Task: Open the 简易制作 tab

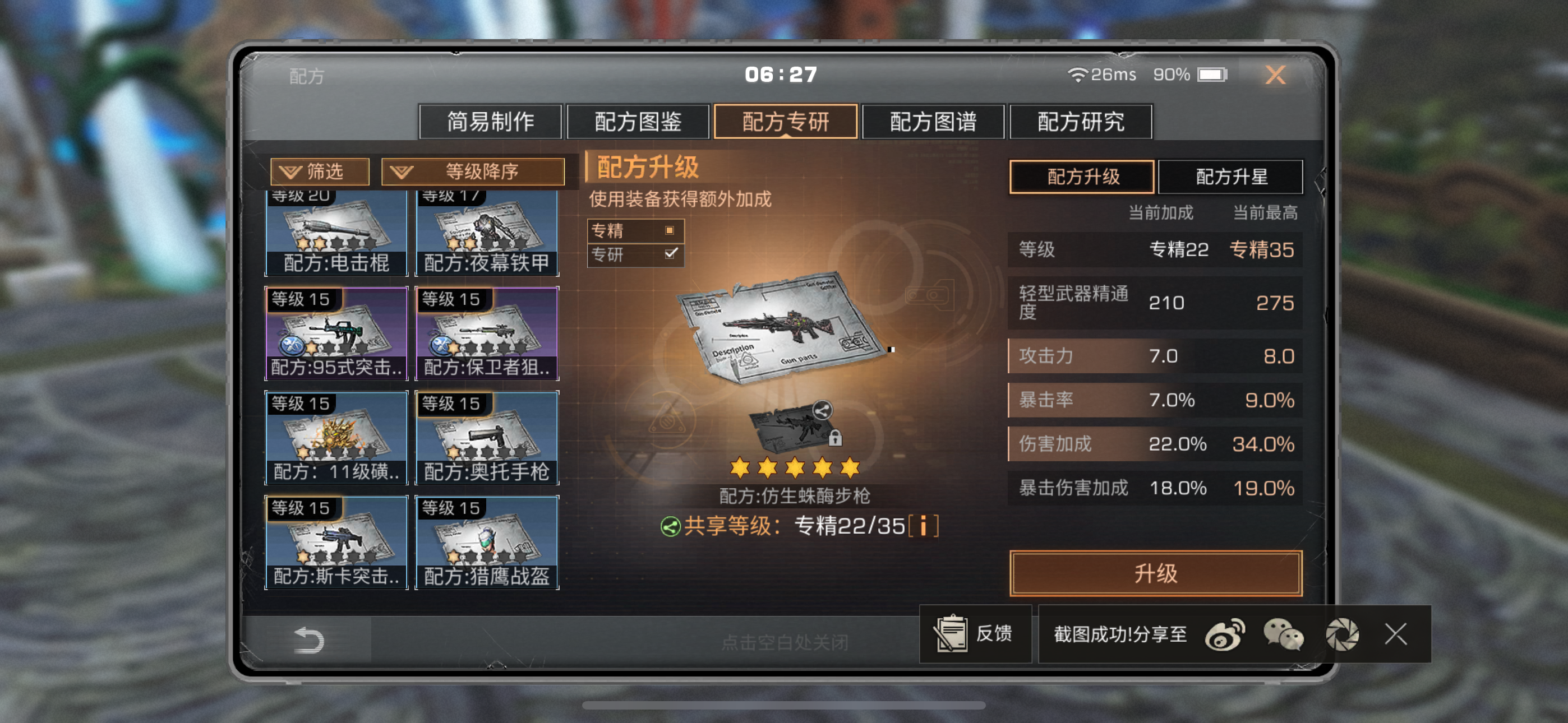Action: [x=491, y=122]
